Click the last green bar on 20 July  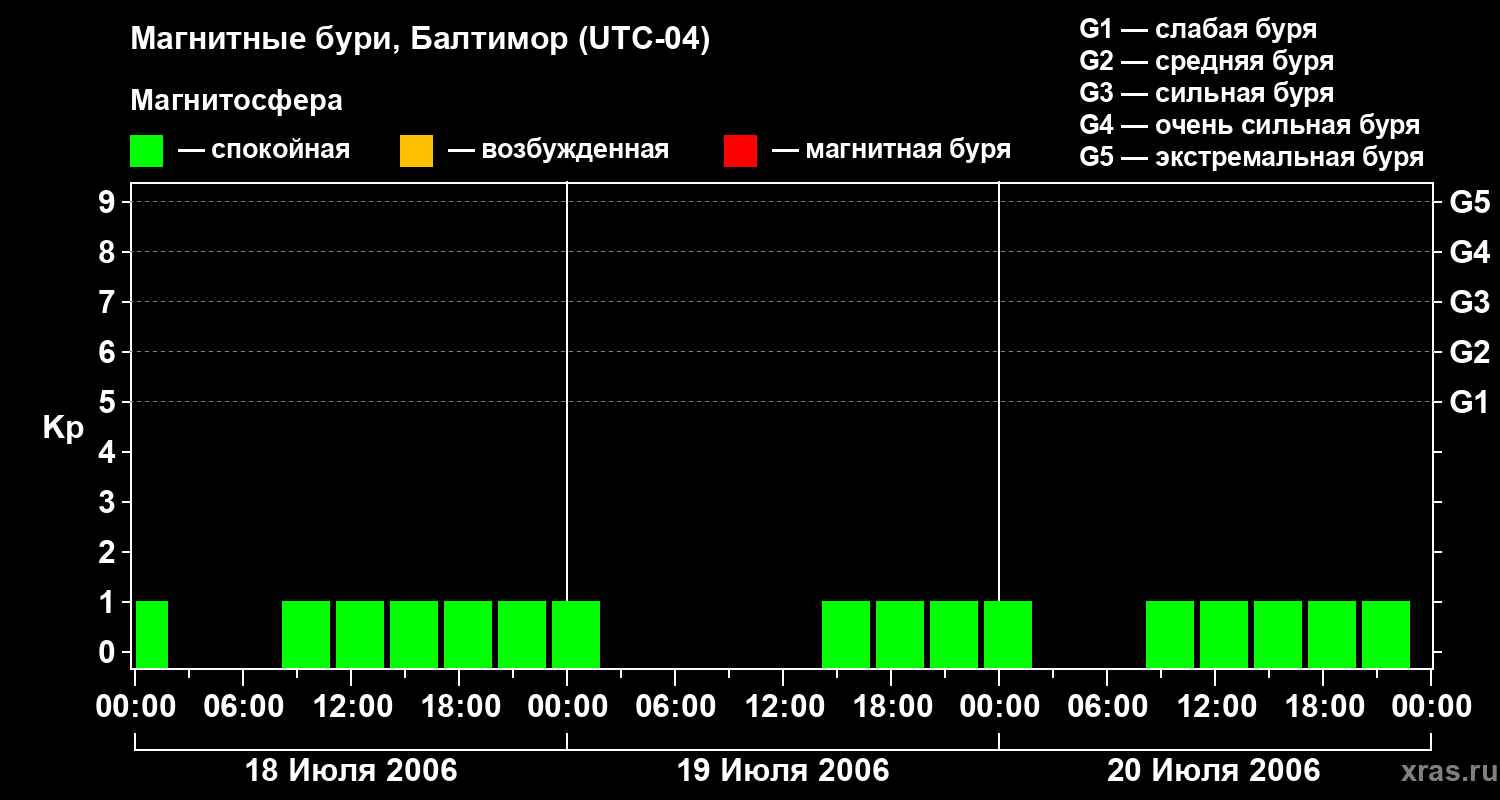[1386, 634]
